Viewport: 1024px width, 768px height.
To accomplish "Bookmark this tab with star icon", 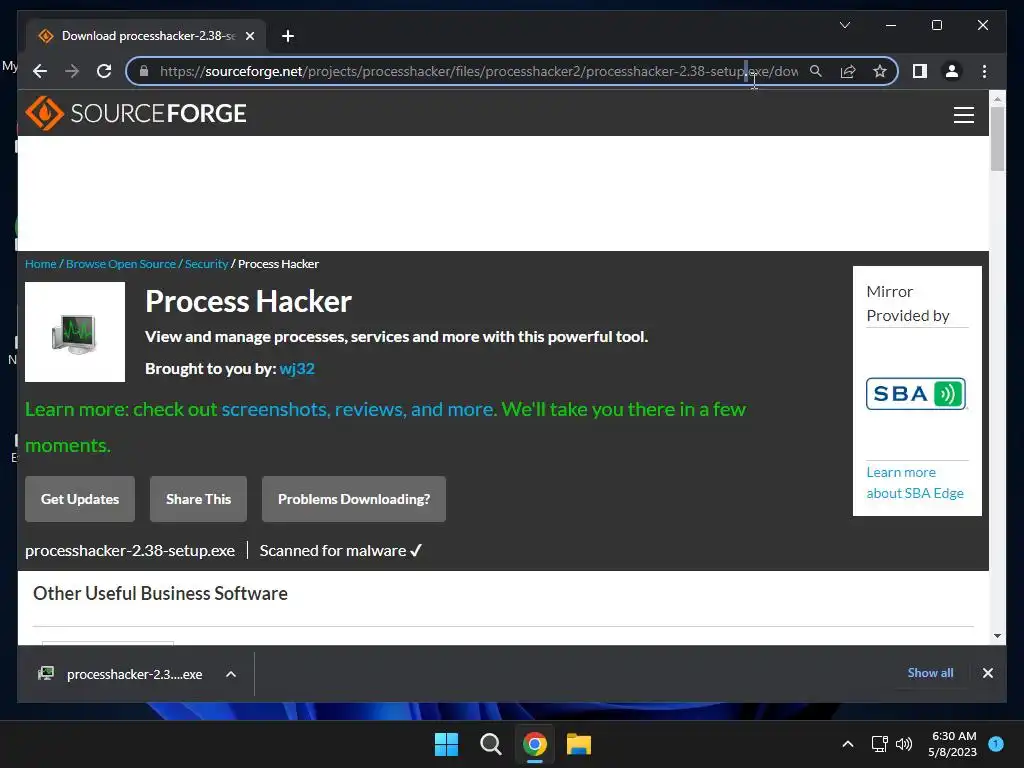I will 880,71.
